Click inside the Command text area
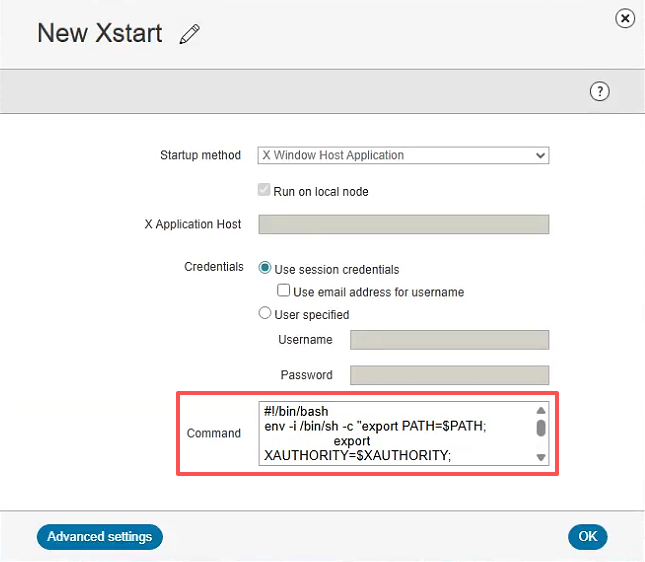This screenshot has width=645, height=562. 395,433
